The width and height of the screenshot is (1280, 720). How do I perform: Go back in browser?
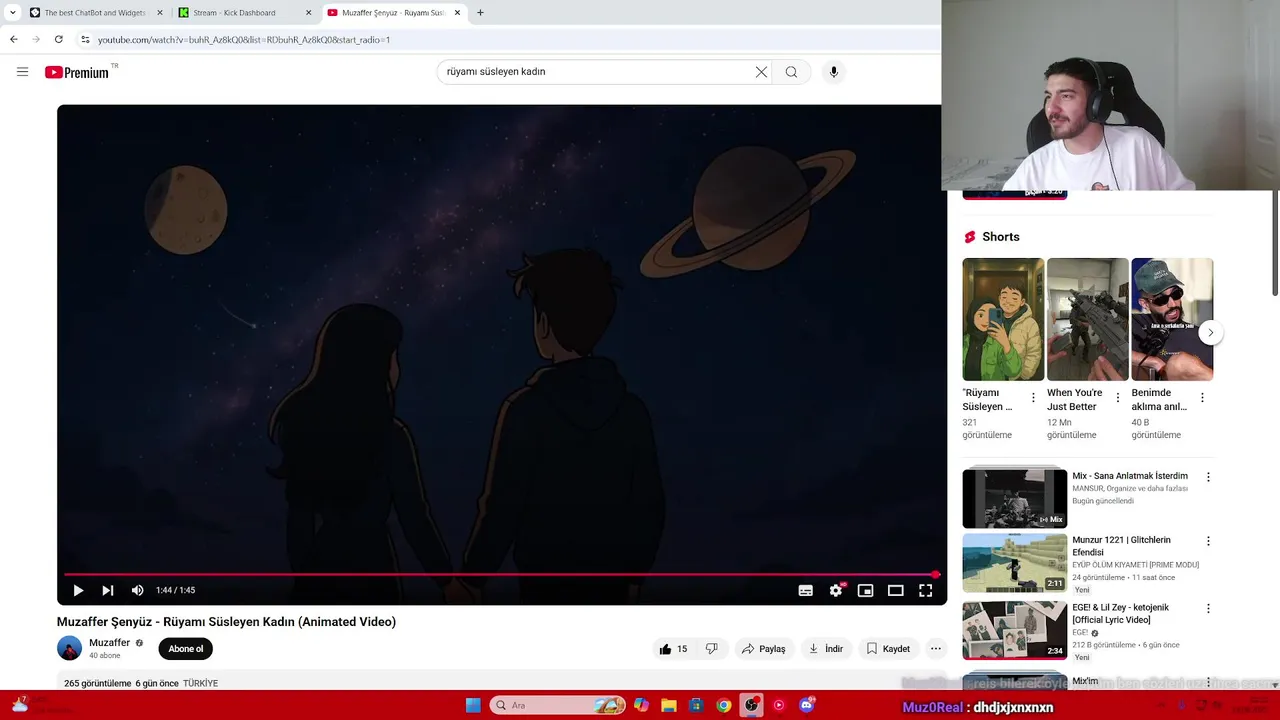pos(13,39)
